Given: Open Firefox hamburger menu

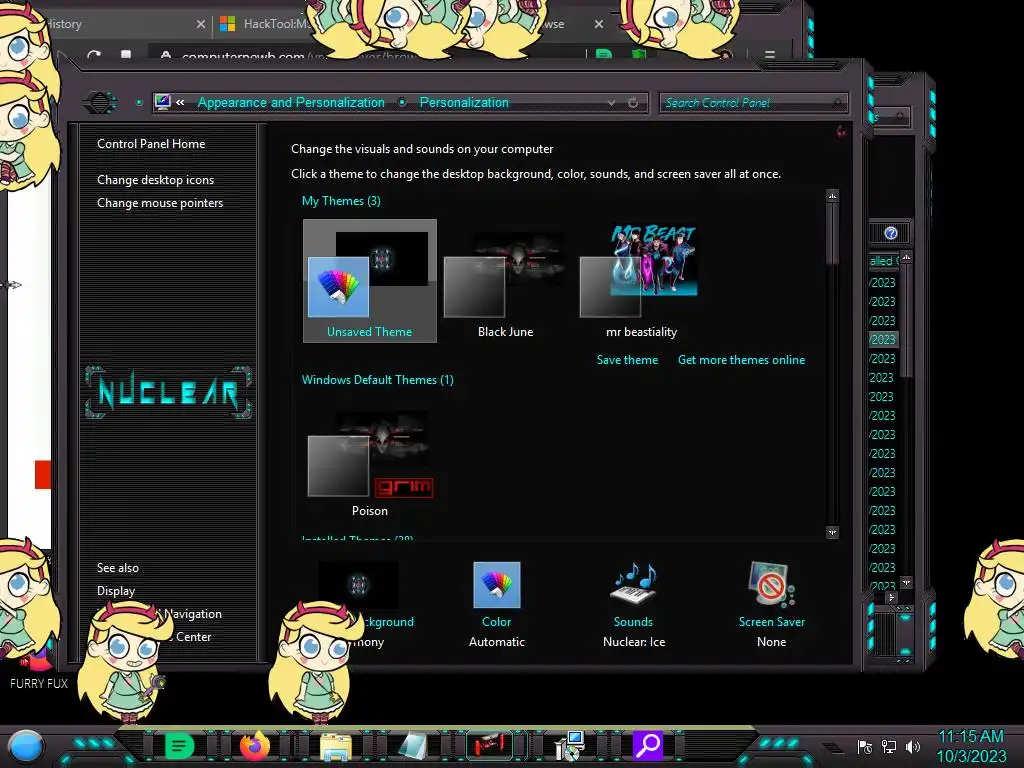Looking at the screenshot, I should [770, 55].
